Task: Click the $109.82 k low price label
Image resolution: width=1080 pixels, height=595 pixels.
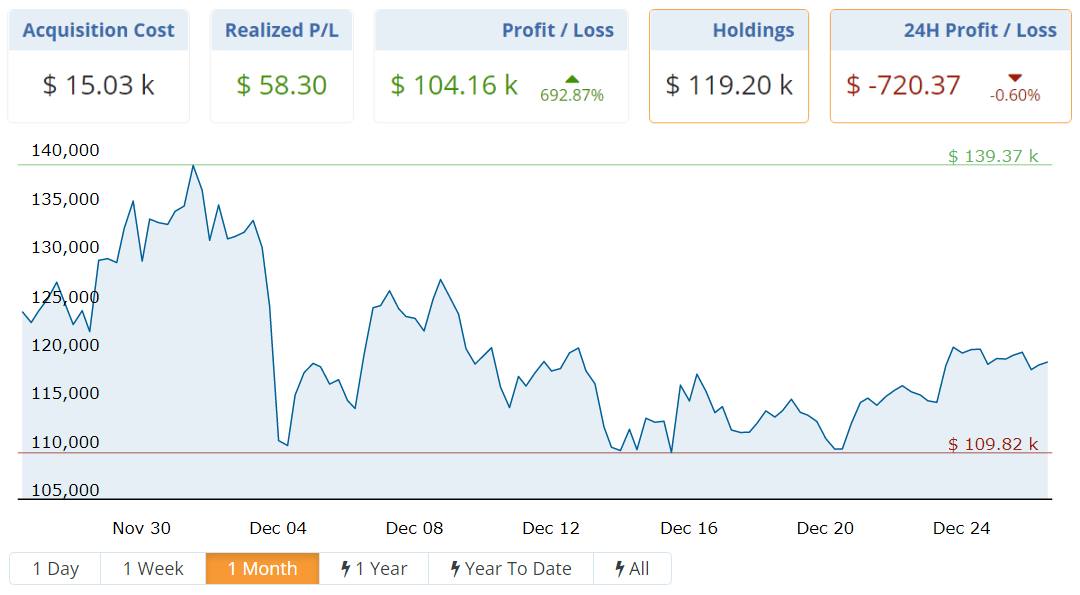Action: point(993,444)
